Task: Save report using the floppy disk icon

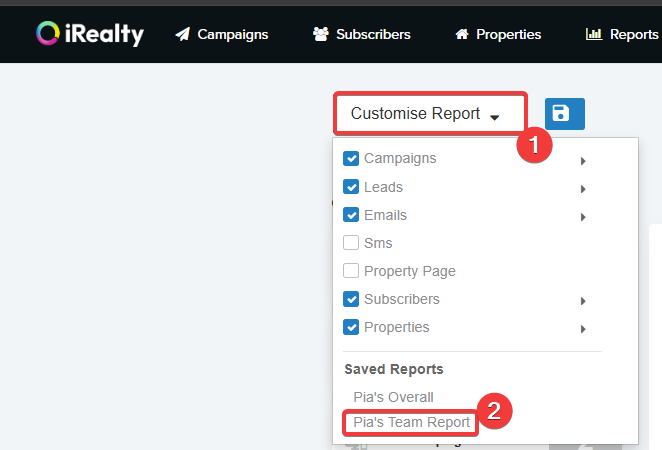Action: (565, 114)
